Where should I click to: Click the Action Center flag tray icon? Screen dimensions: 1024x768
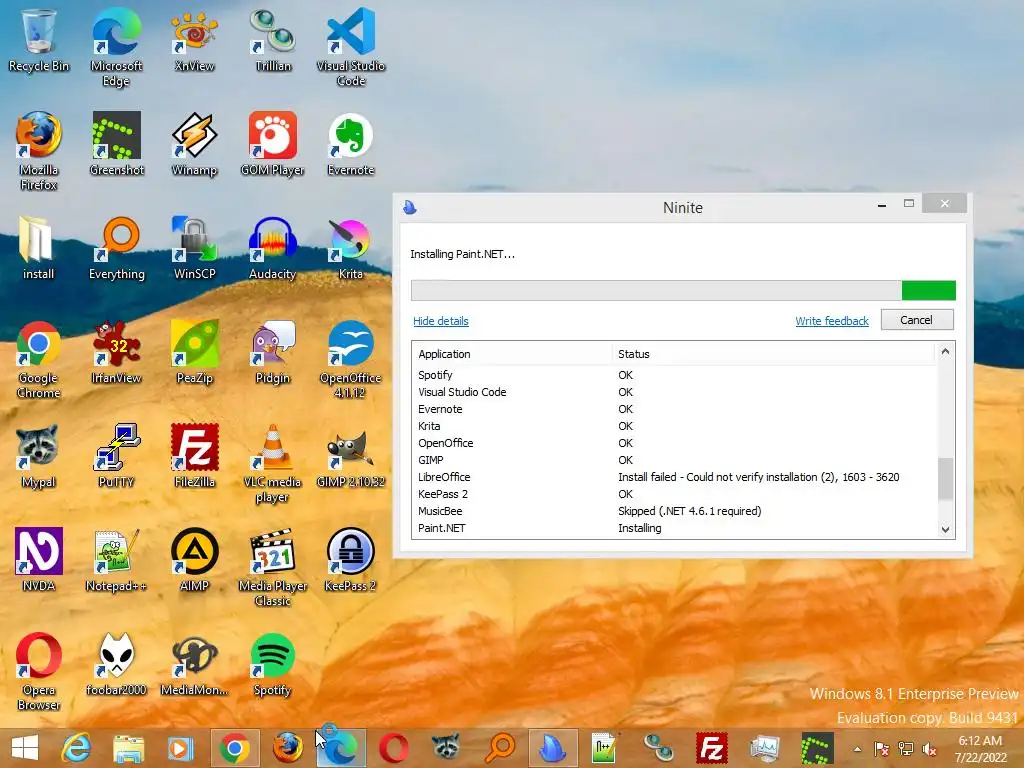click(x=881, y=749)
